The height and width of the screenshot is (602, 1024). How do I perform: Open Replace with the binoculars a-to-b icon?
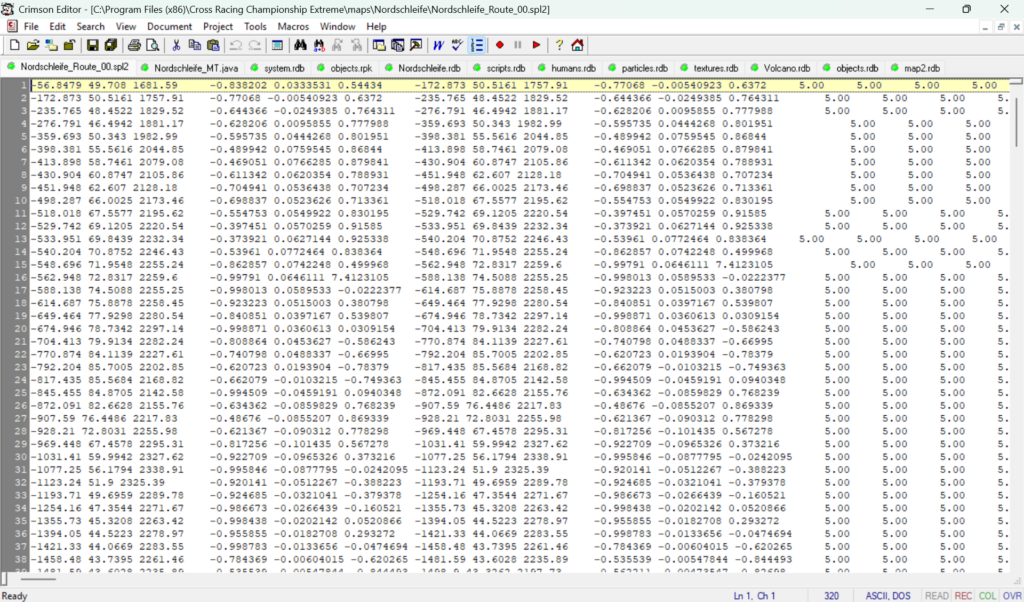[x=319, y=45]
